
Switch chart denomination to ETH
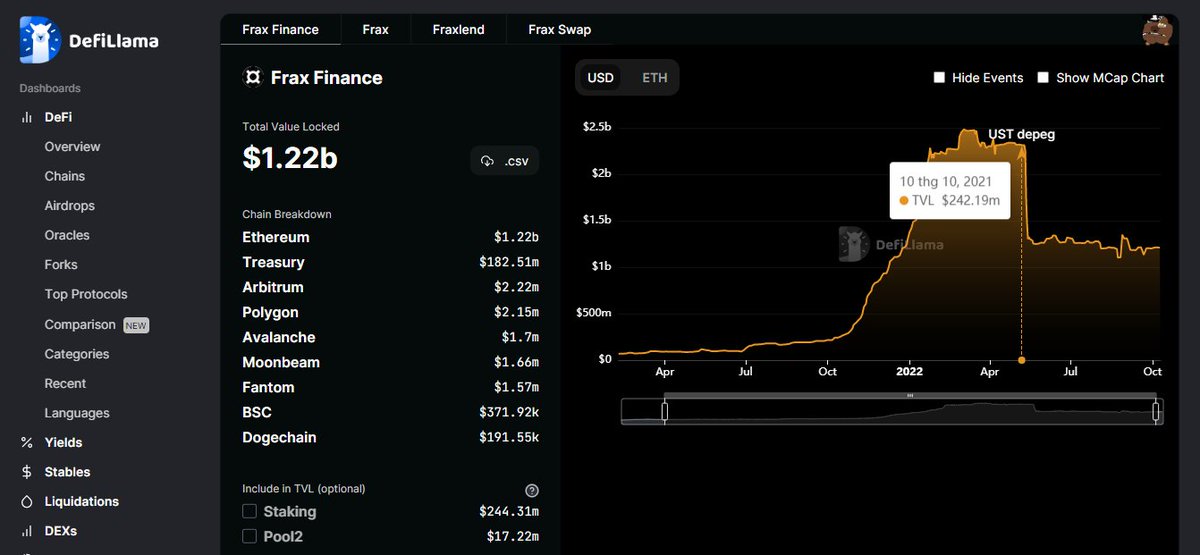coord(654,77)
